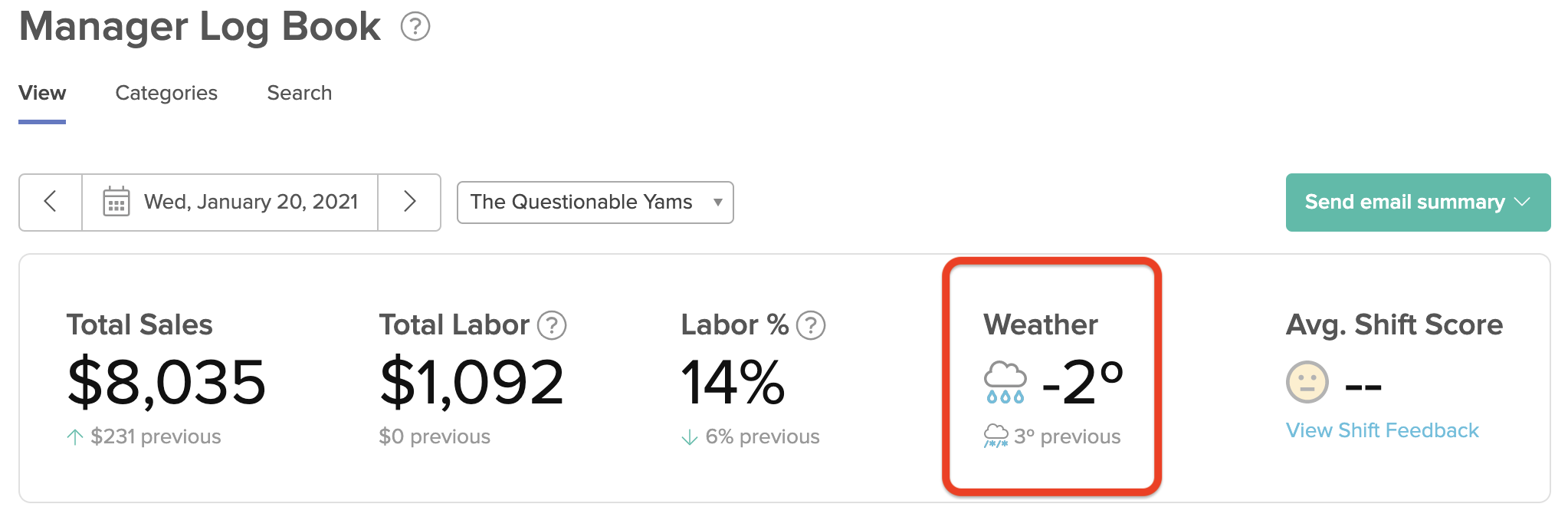
Task: Click the help icon beside Manager Log Book
Action: pos(415,27)
